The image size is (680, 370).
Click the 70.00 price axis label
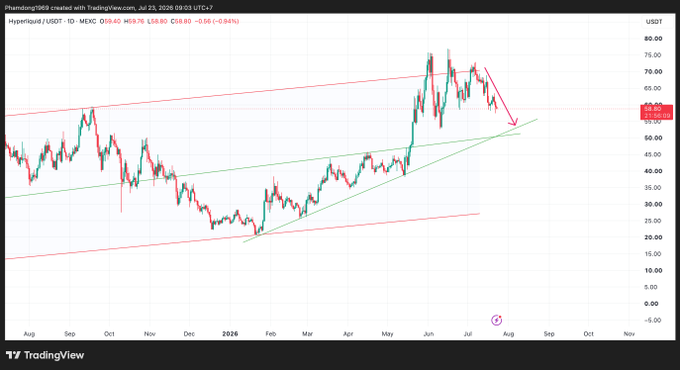click(x=653, y=72)
